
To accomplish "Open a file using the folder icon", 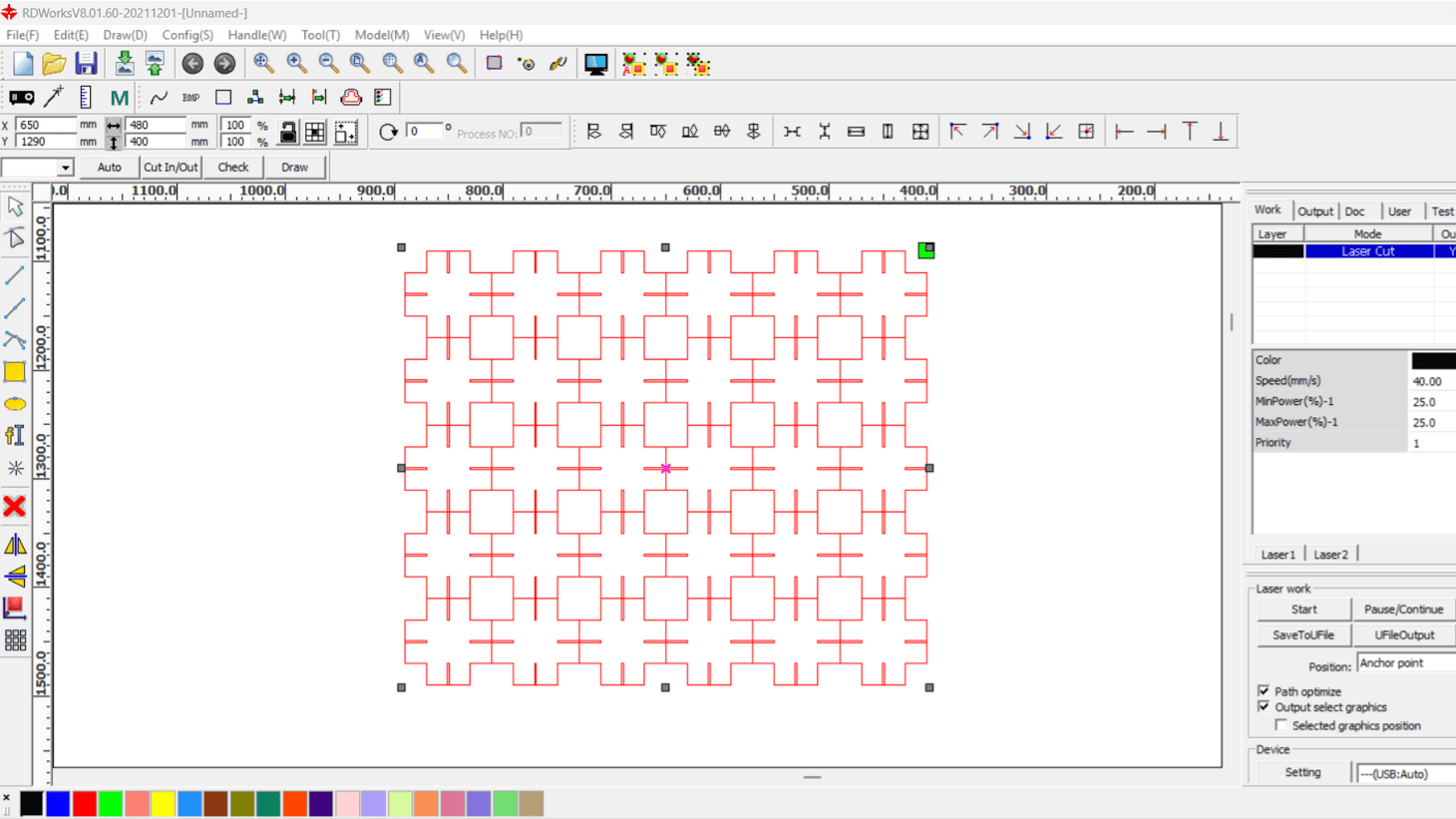I will pyautogui.click(x=54, y=64).
